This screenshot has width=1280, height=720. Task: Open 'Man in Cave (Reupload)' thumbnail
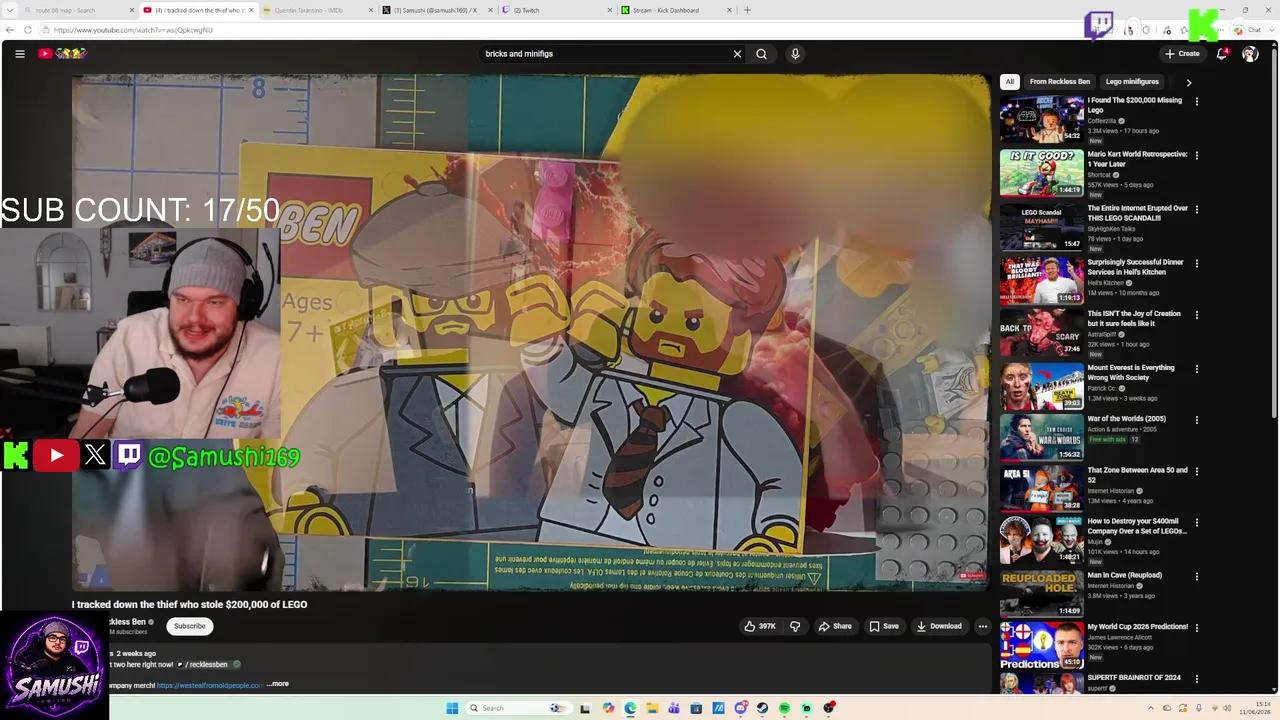[x=1041, y=593]
